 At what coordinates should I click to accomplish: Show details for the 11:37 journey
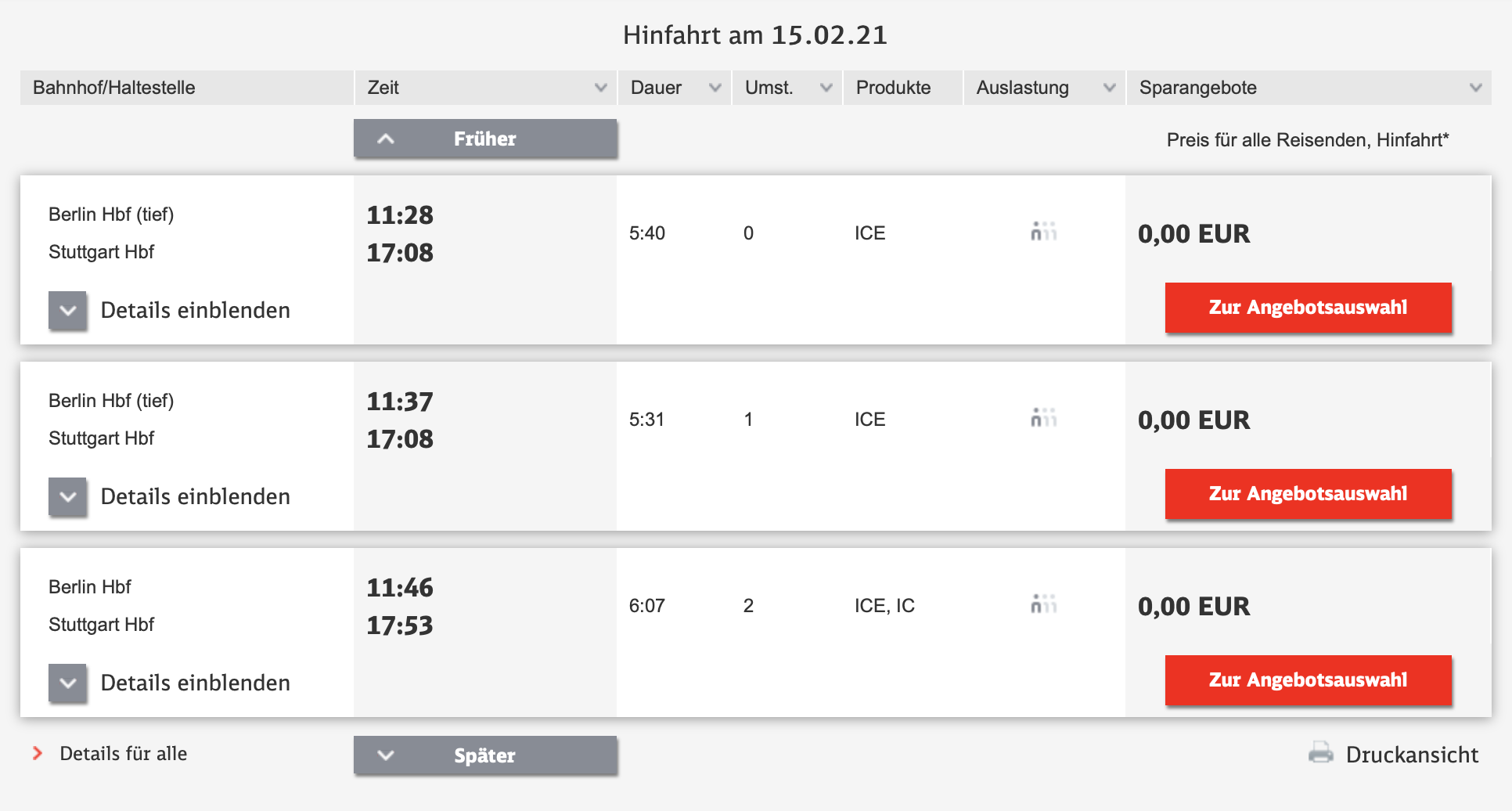(x=195, y=496)
